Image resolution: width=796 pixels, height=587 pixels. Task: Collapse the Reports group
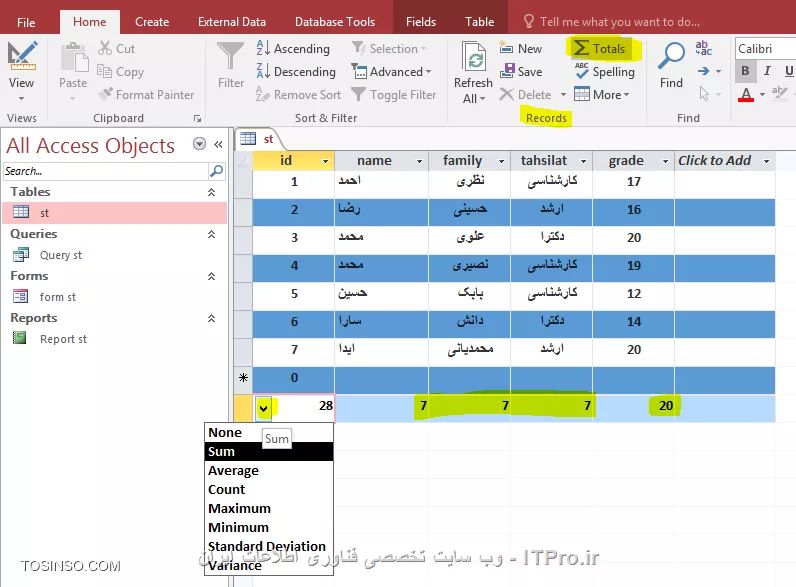(212, 318)
